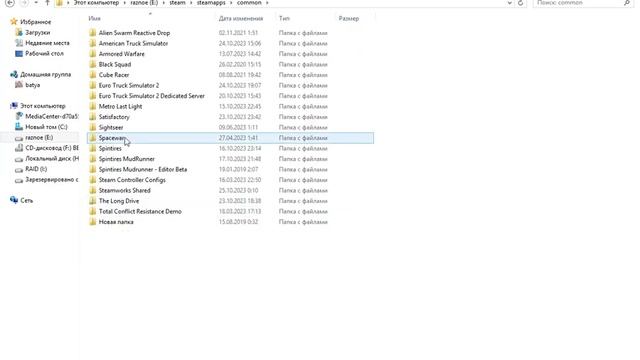Click the Загрузки downloads icon in sidebar
The width and height of the screenshot is (640, 360).
(19, 32)
